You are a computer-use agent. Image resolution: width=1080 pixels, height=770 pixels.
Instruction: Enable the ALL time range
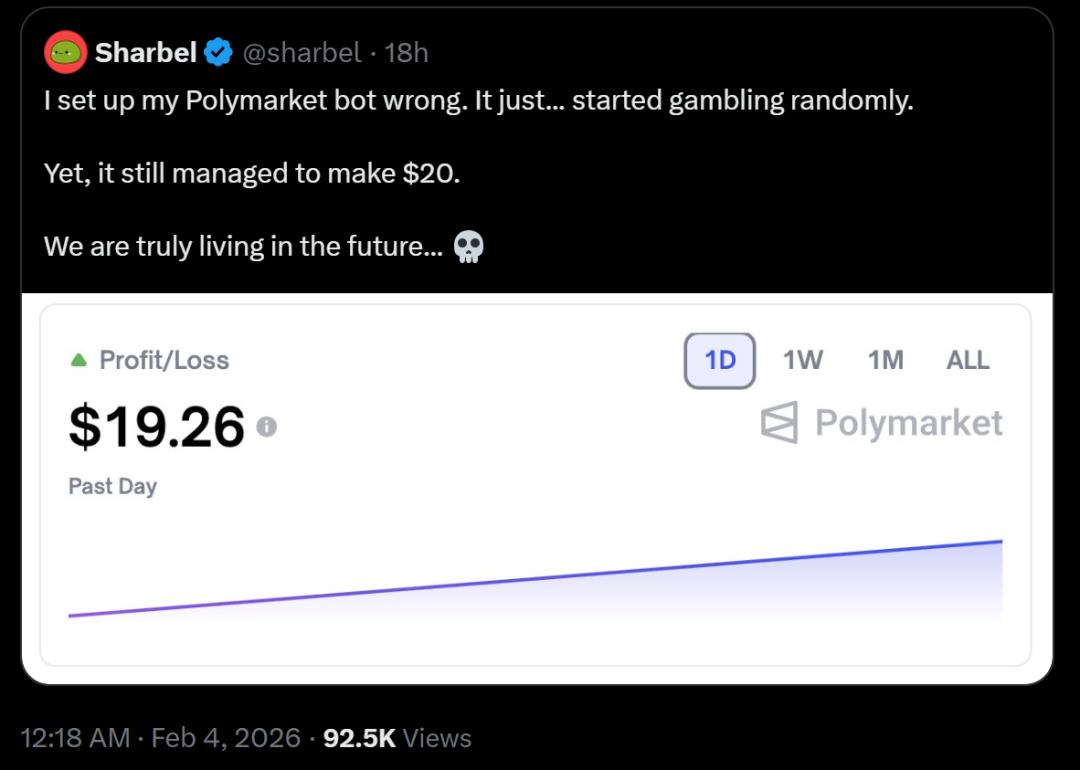(x=967, y=360)
